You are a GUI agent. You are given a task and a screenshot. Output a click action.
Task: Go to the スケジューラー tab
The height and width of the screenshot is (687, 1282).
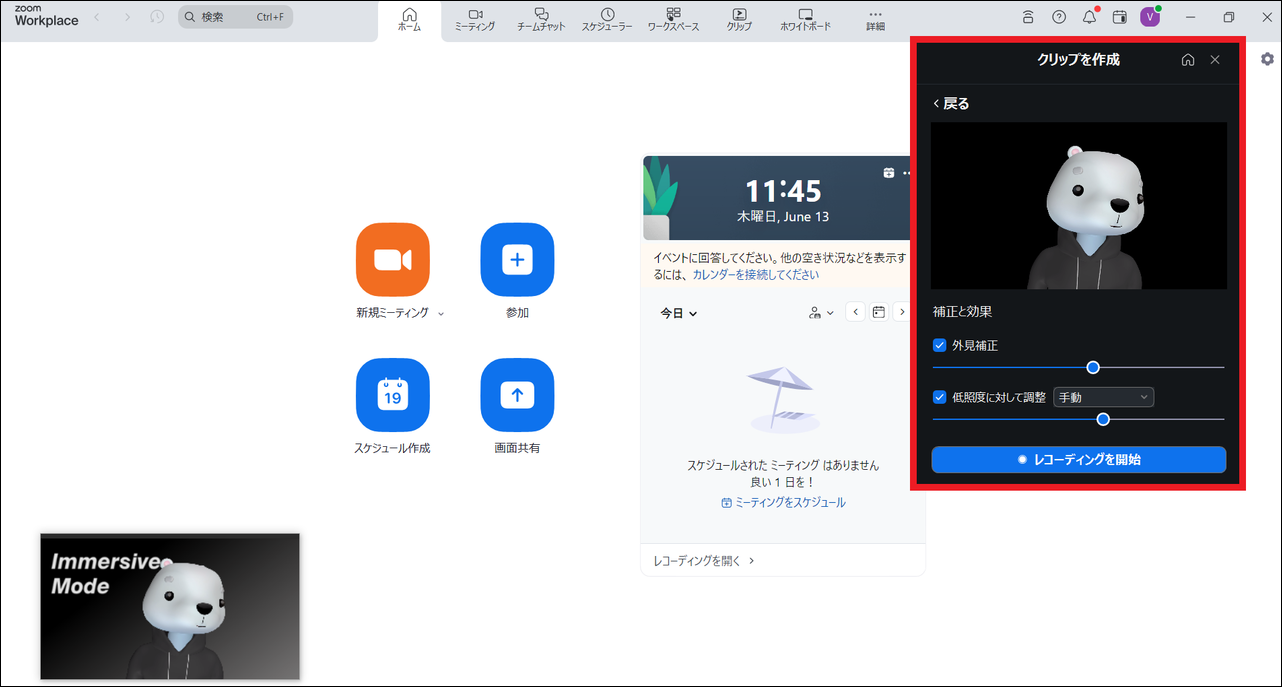tap(607, 20)
